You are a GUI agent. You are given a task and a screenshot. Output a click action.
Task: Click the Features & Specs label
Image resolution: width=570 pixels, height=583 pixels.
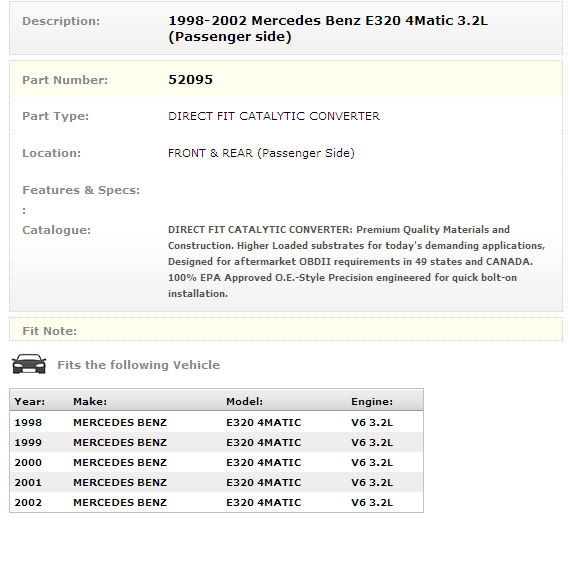[81, 190]
